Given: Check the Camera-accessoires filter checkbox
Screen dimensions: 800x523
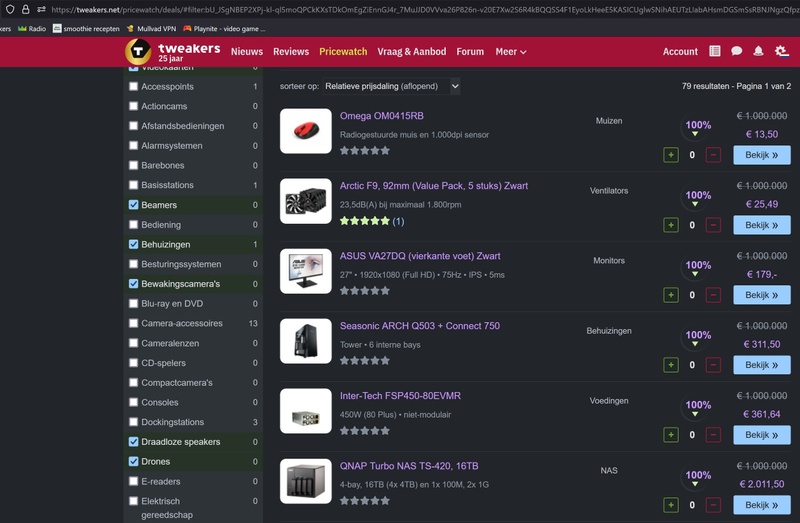Looking at the screenshot, I should click(134, 323).
